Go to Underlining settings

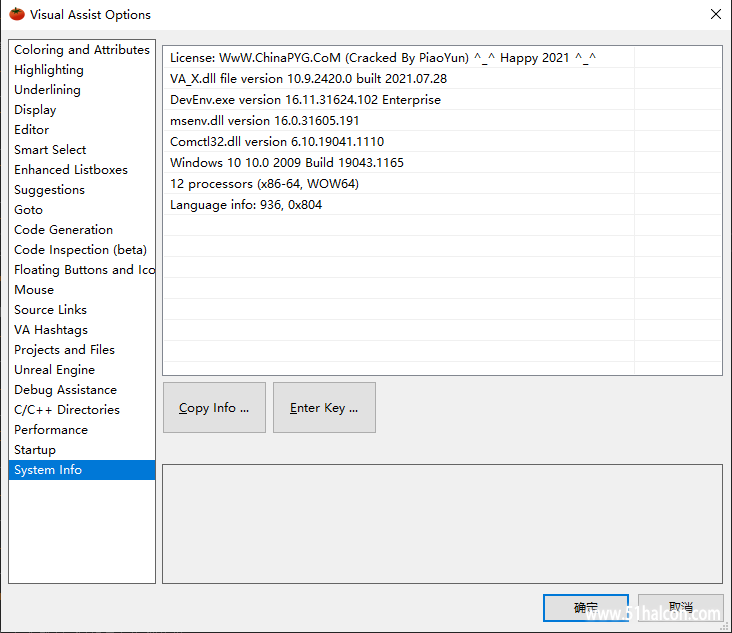pos(82,90)
